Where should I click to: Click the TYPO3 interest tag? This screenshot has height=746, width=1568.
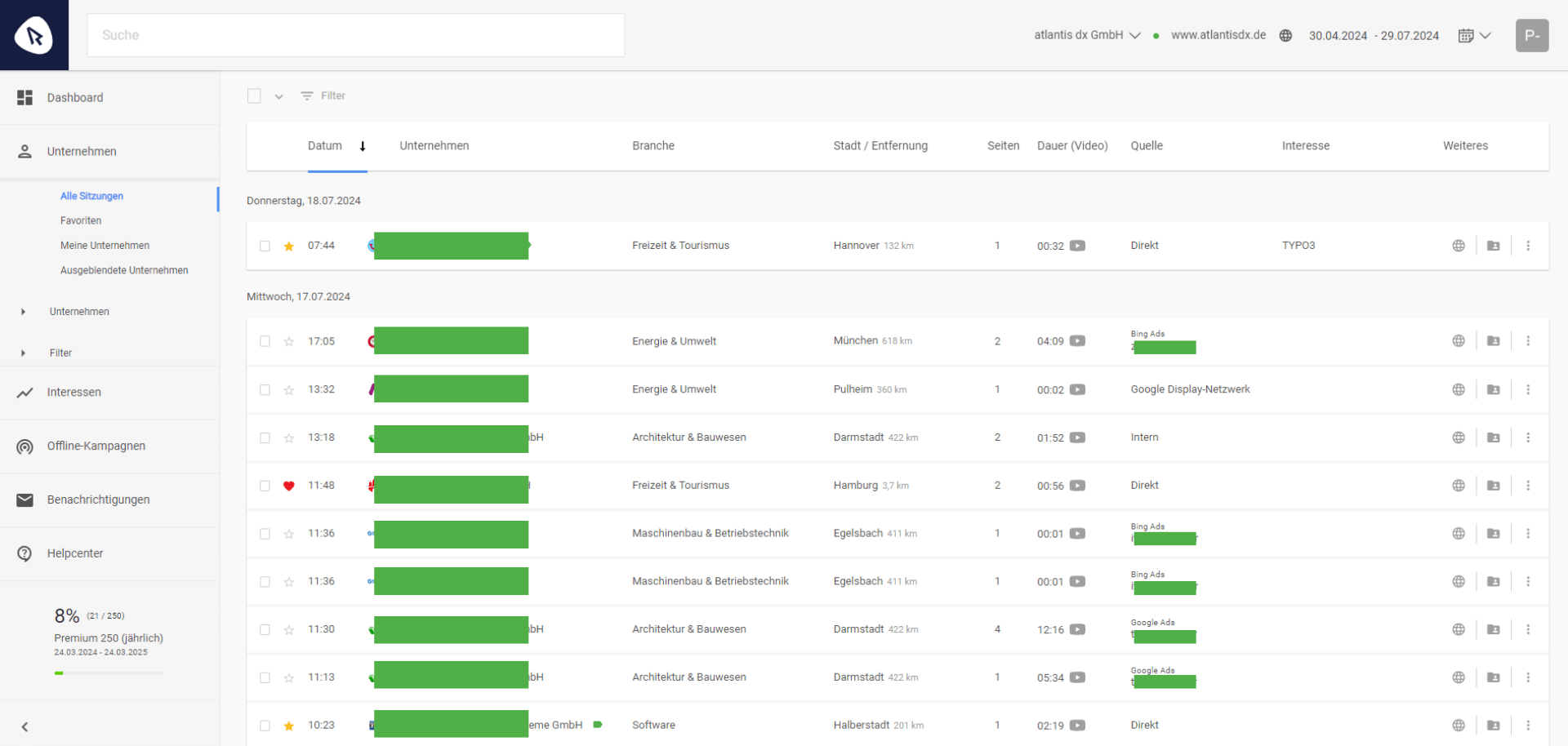click(x=1298, y=246)
